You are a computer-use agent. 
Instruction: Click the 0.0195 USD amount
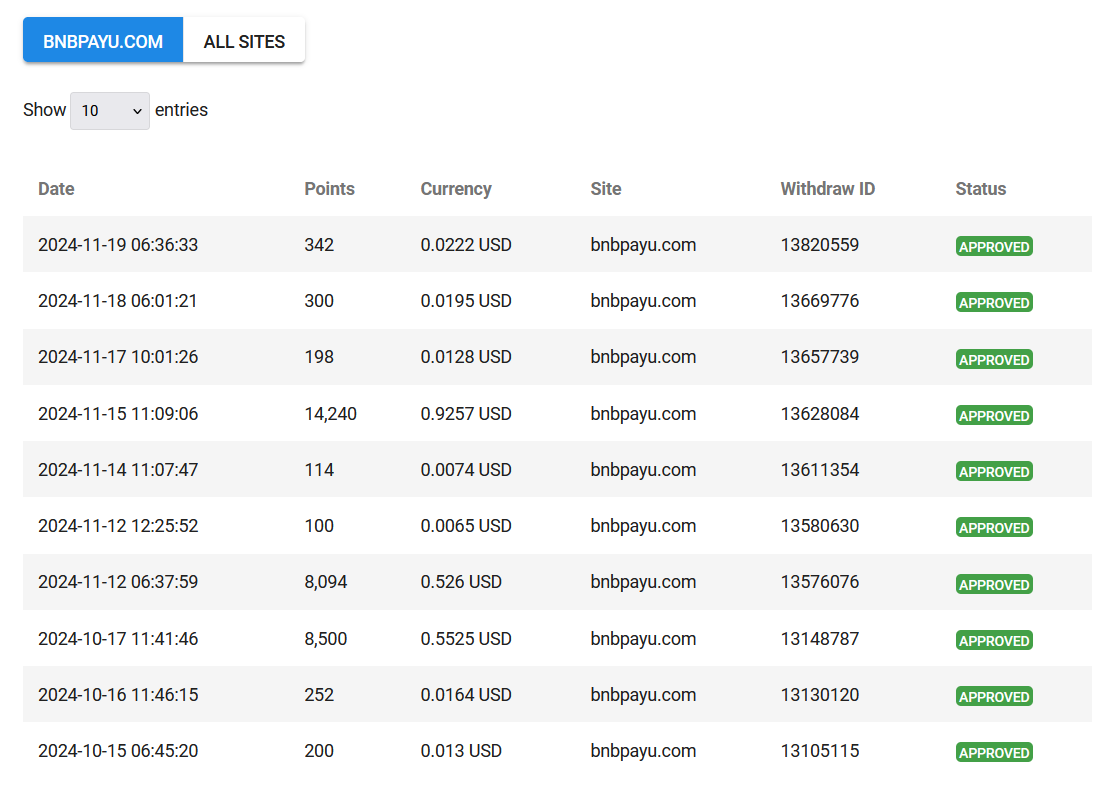tap(466, 301)
